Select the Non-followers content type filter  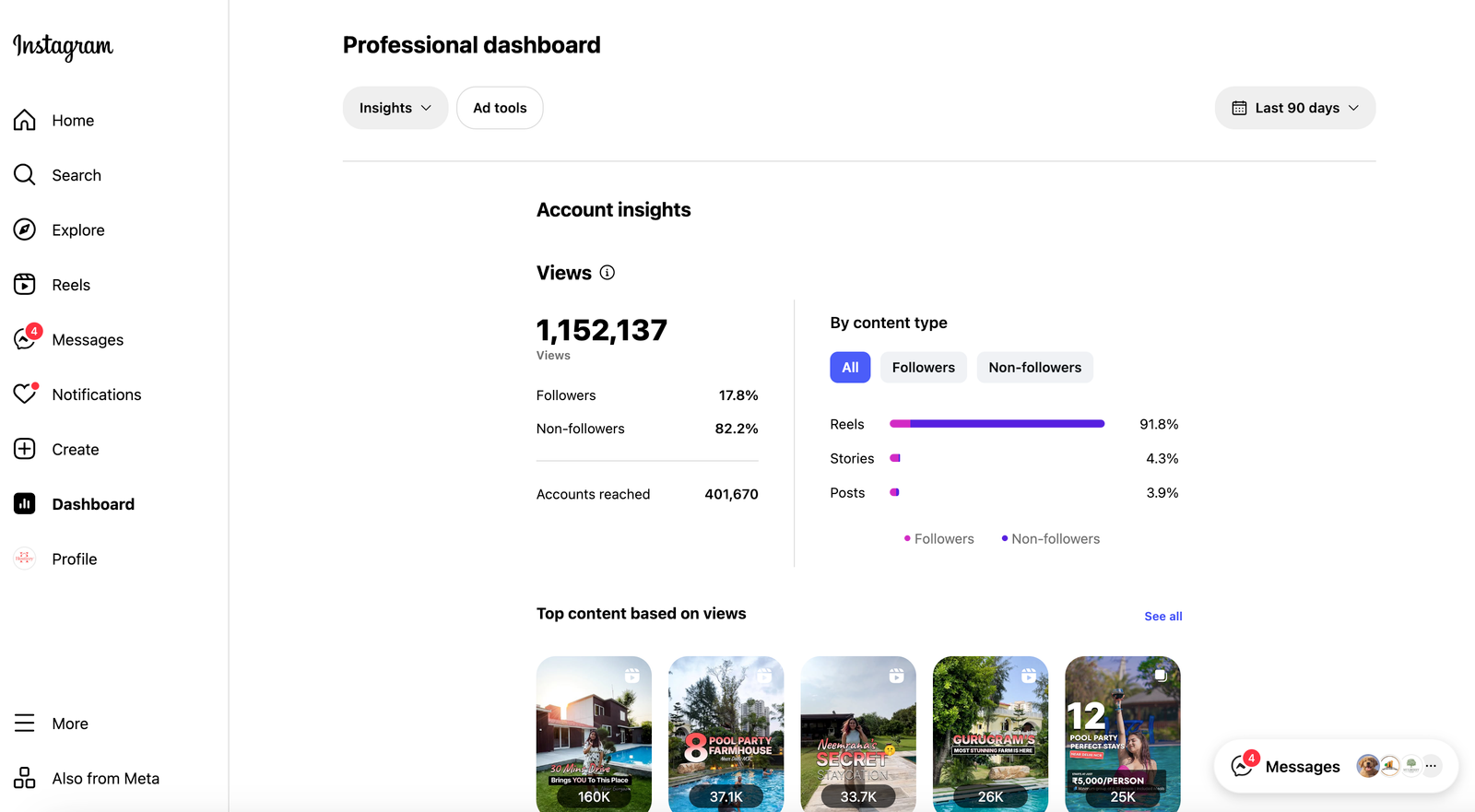click(x=1035, y=367)
